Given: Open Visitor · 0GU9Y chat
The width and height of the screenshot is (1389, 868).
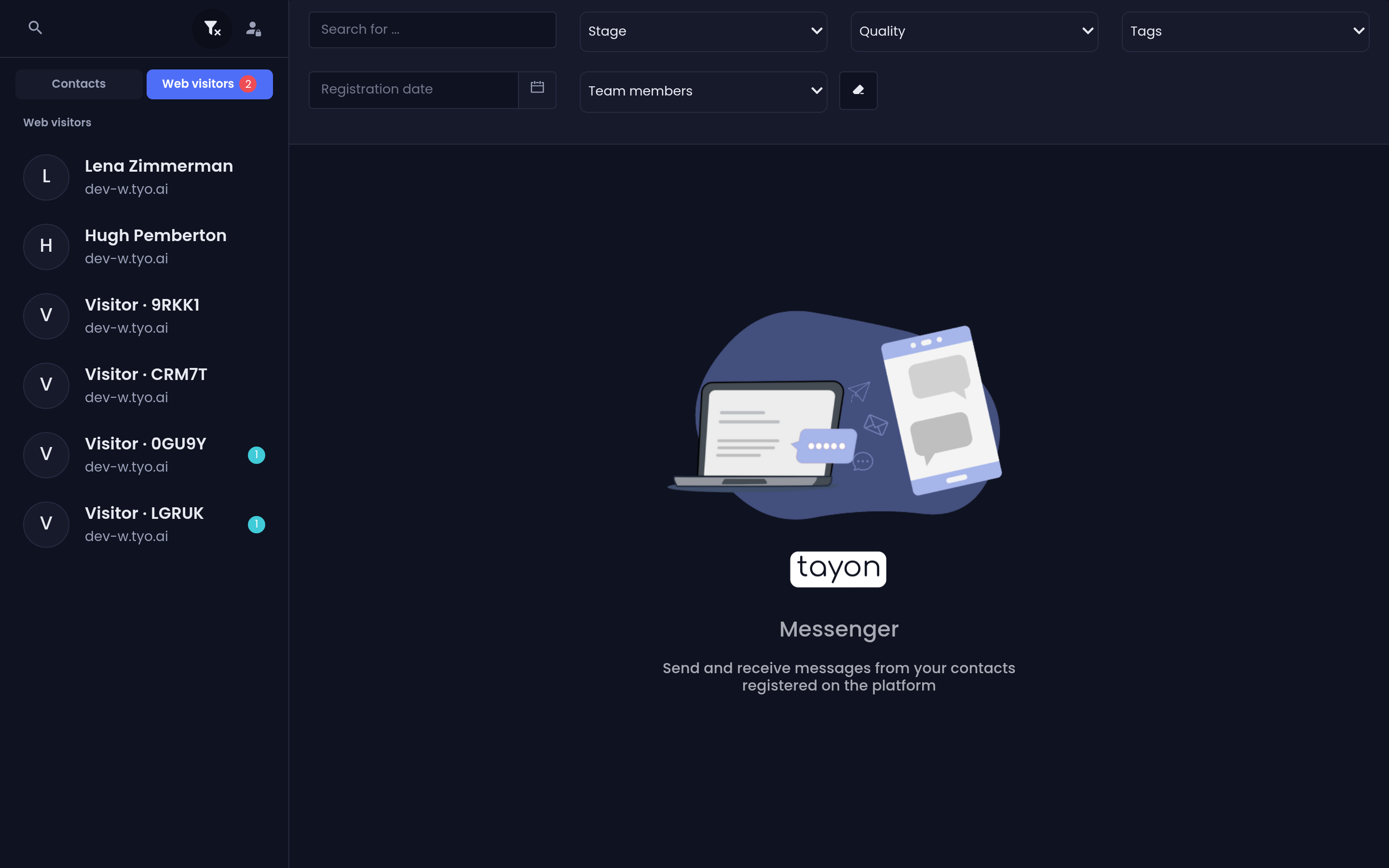Looking at the screenshot, I should pos(144,455).
